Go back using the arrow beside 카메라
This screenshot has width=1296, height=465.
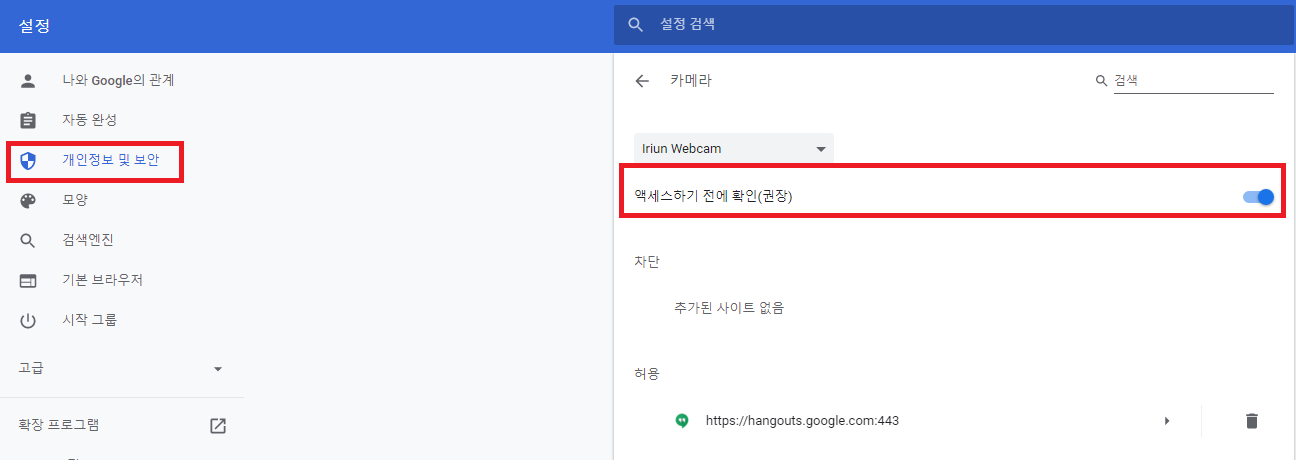(642, 81)
